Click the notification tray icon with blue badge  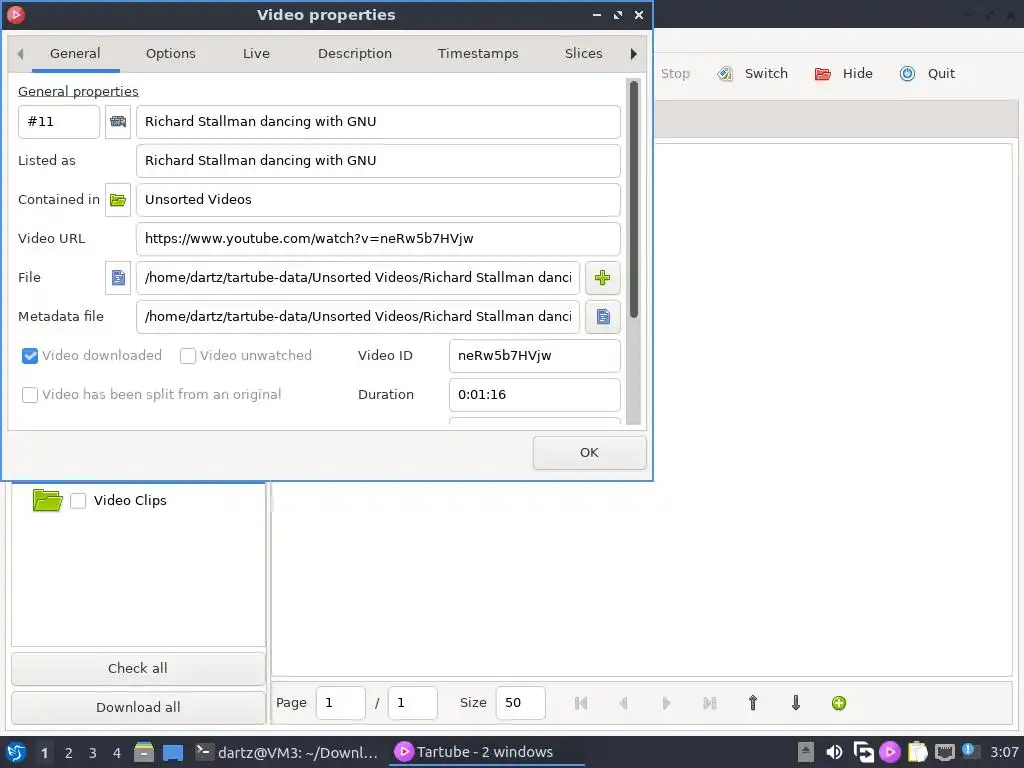[x=970, y=751]
